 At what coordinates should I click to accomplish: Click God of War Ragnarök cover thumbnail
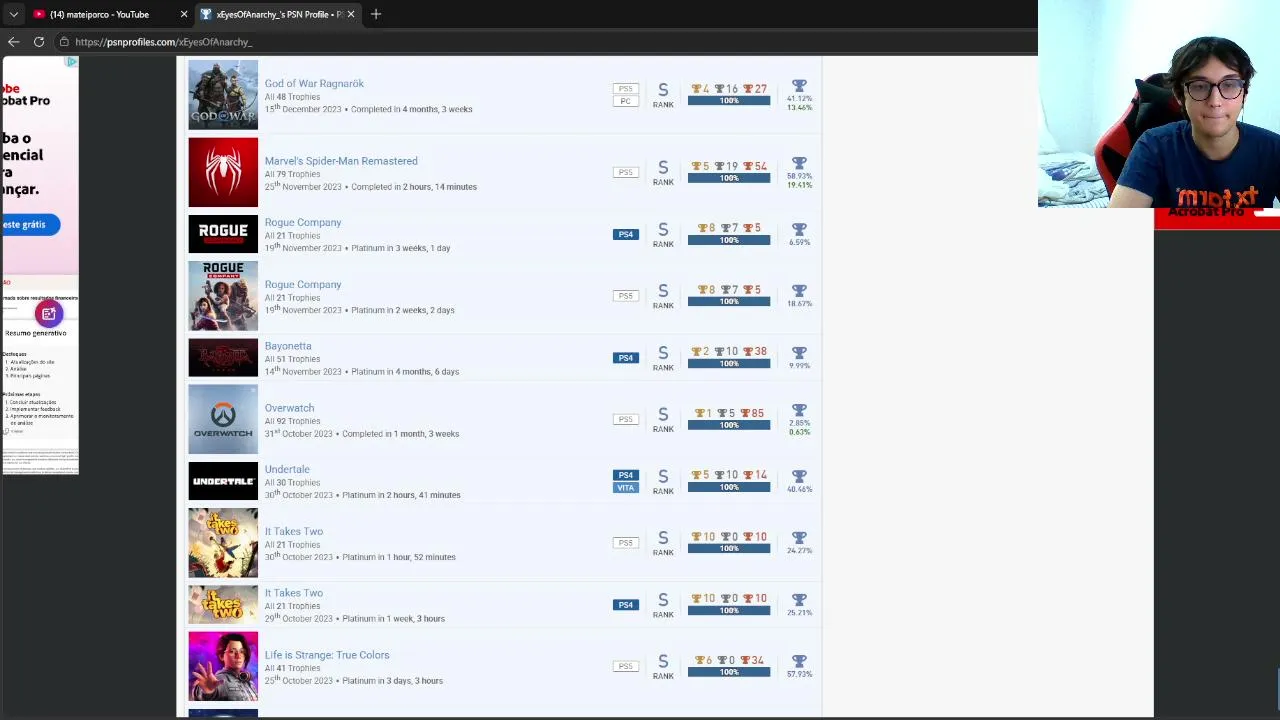223,95
